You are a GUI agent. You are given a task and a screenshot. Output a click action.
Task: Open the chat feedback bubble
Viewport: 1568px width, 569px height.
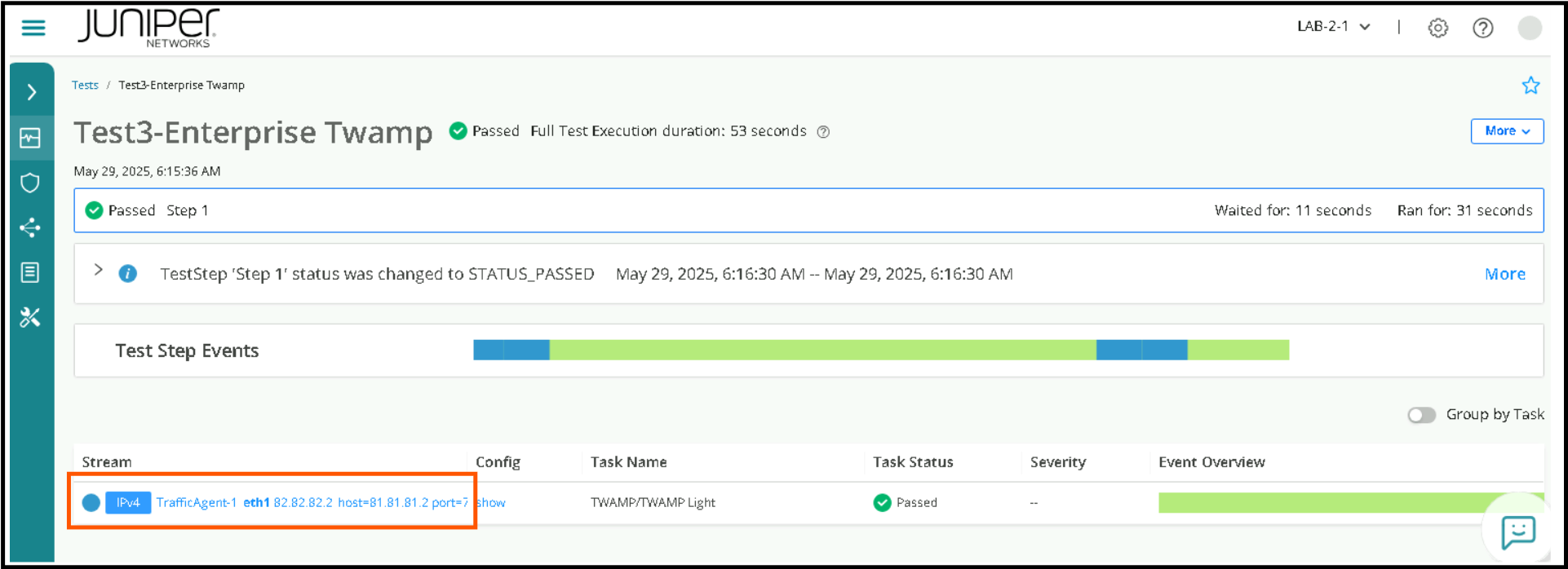[1517, 532]
